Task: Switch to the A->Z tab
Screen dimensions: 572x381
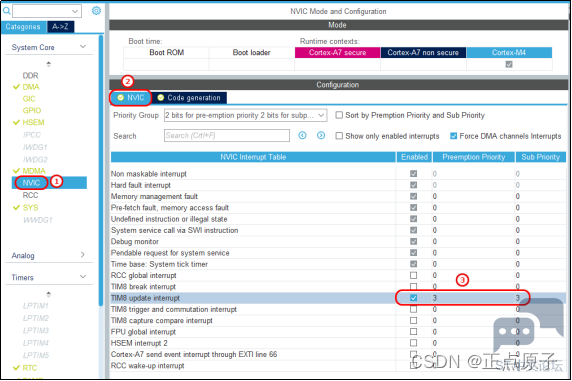Action: click(61, 27)
